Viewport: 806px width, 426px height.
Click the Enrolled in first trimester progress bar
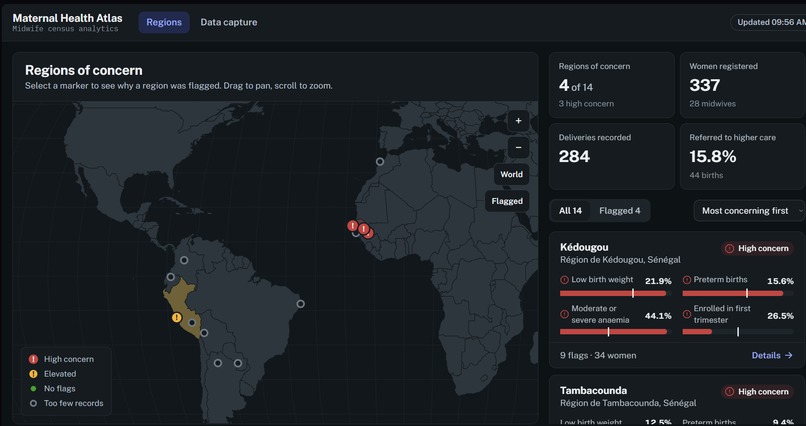coord(738,332)
